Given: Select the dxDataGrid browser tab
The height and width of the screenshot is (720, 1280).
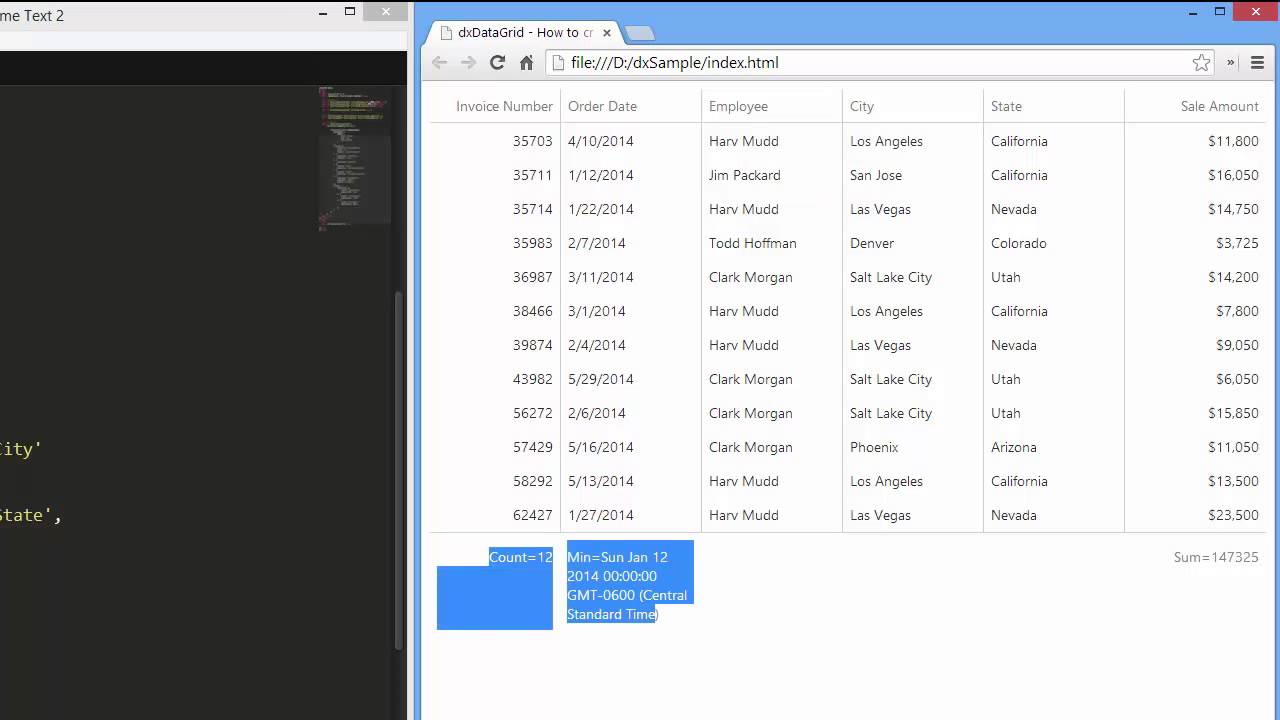Looking at the screenshot, I should (524, 32).
